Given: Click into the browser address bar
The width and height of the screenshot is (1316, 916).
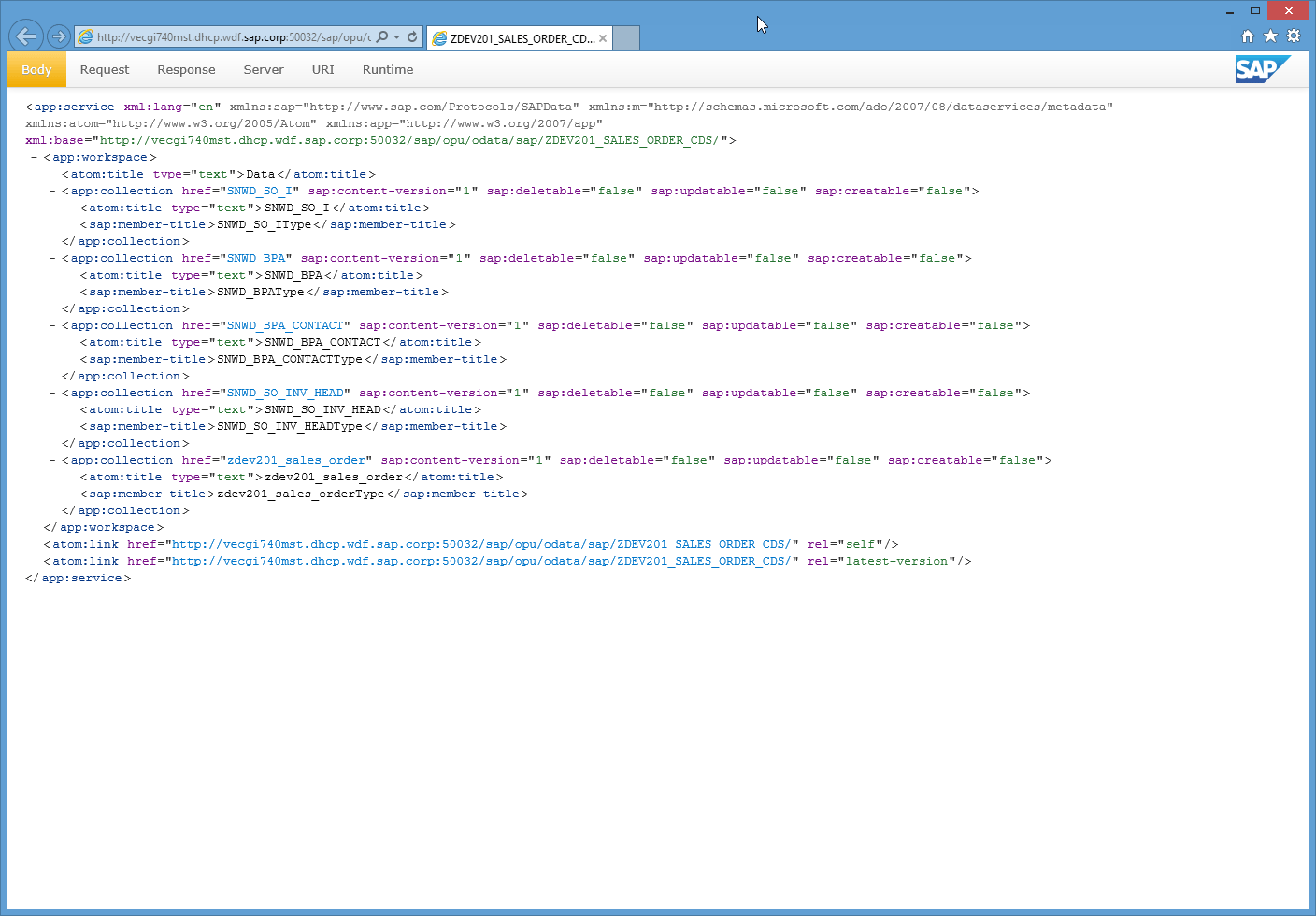Looking at the screenshot, I should click(234, 37).
